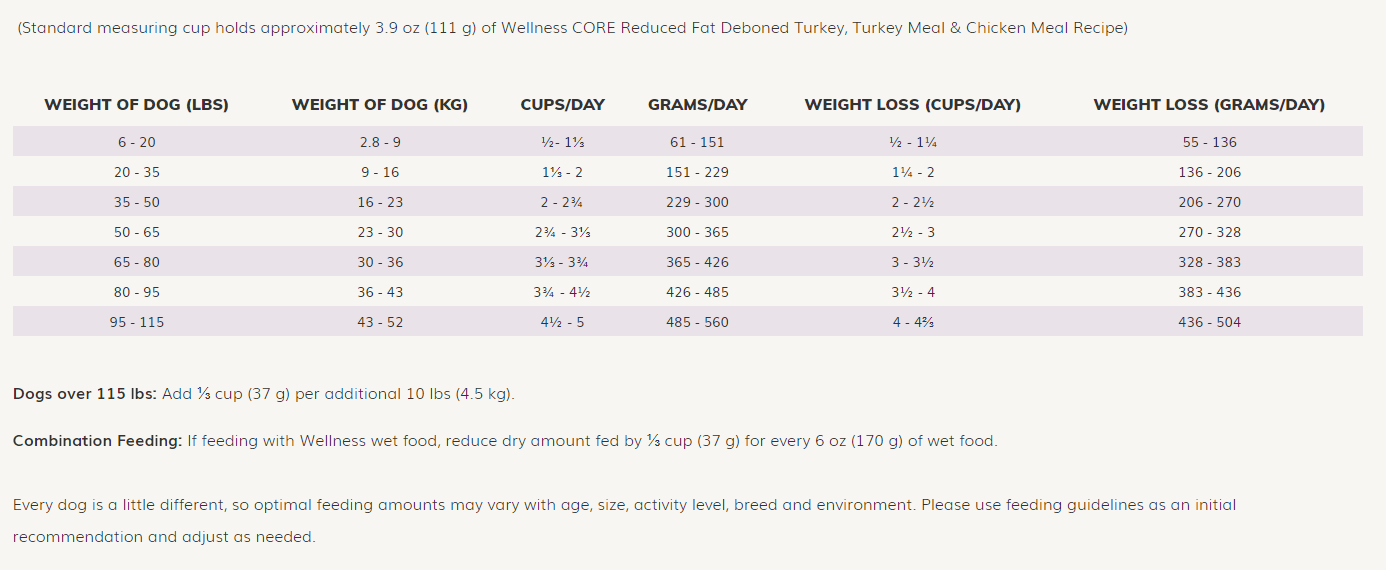
Task: Click the 'Dogs over 115 lbs:' bold label
Action: [x=85, y=394]
